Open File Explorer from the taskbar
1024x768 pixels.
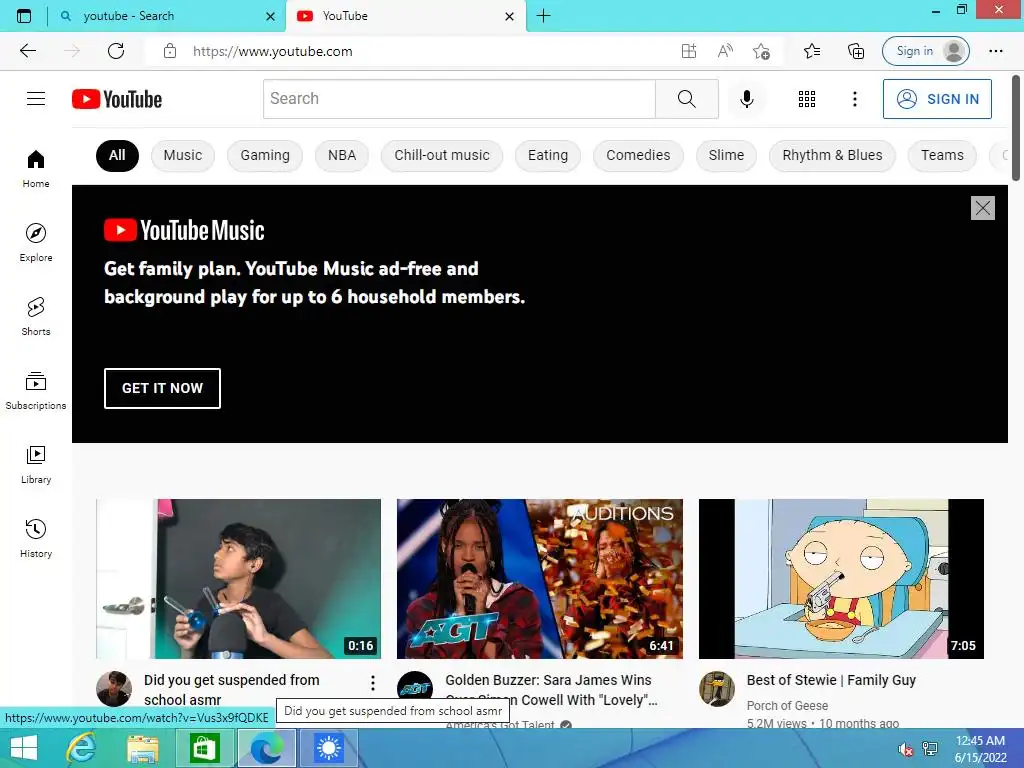click(142, 748)
